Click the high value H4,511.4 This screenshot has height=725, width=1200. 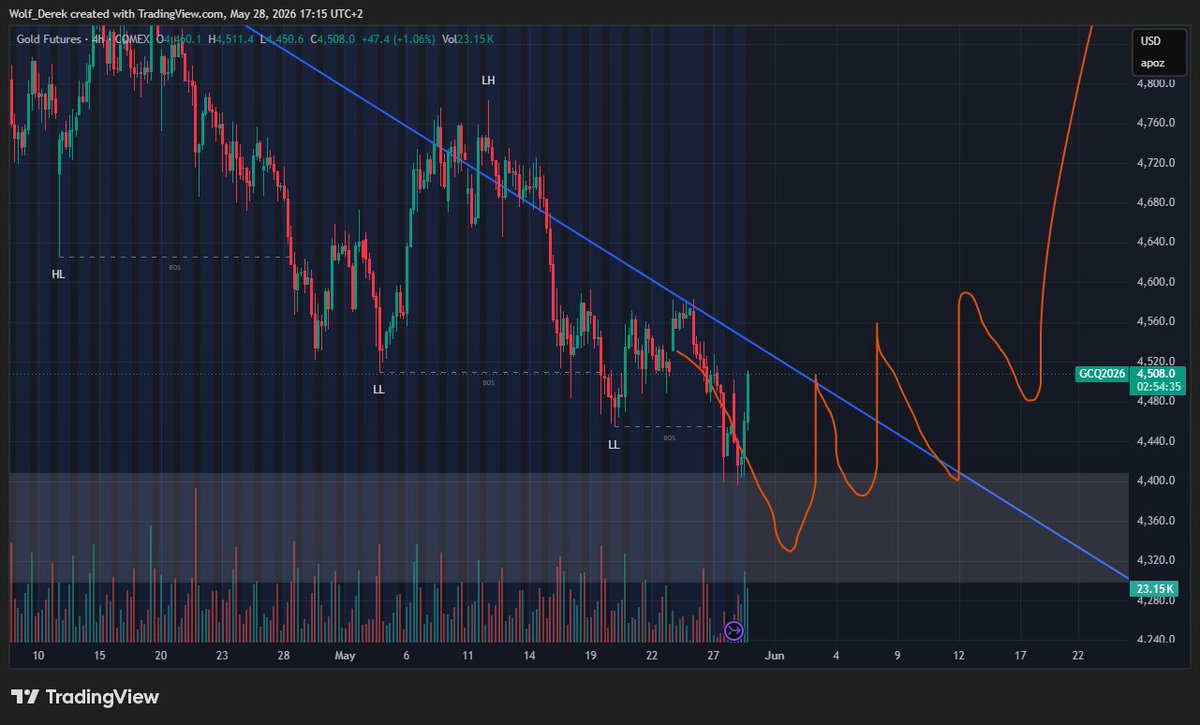point(231,38)
